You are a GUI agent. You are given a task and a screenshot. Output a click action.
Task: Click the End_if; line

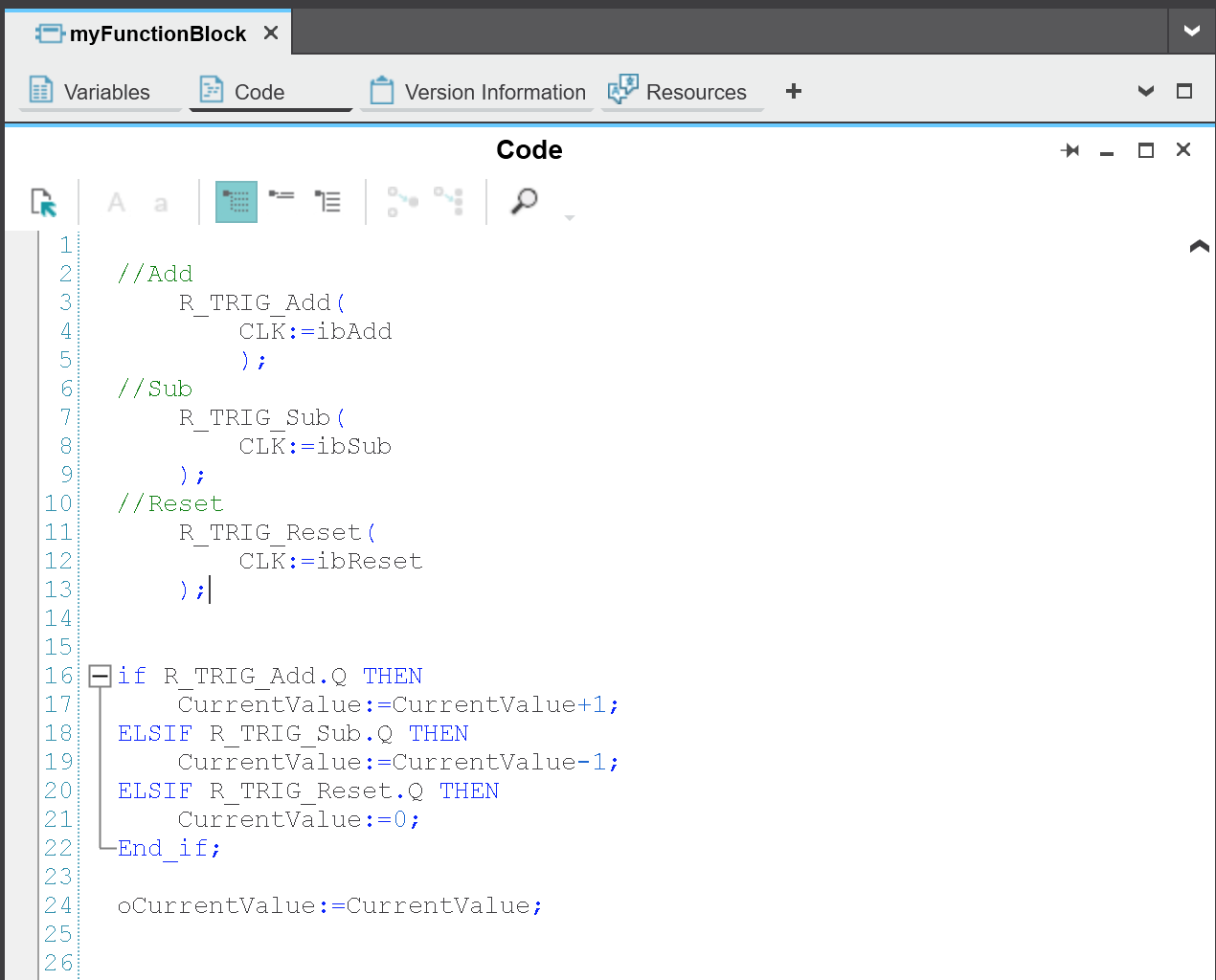click(x=169, y=848)
